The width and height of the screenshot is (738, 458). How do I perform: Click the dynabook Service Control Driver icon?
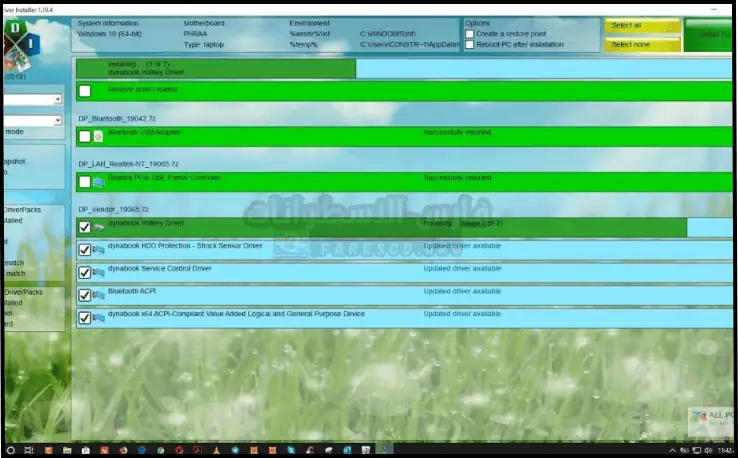pos(98,273)
